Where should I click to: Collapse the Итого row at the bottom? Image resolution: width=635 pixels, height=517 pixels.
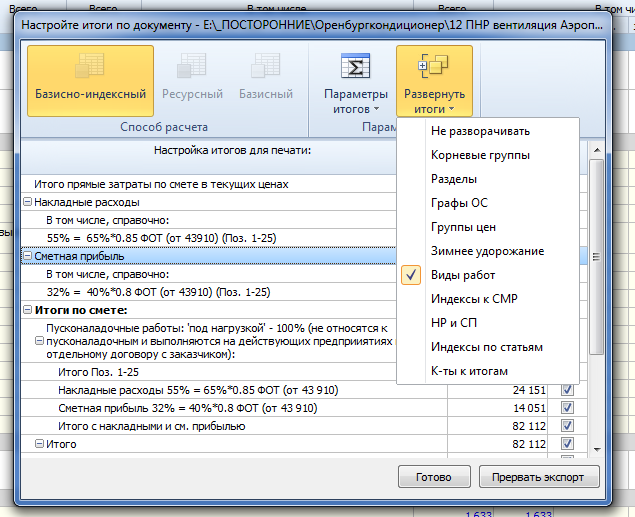click(39, 444)
